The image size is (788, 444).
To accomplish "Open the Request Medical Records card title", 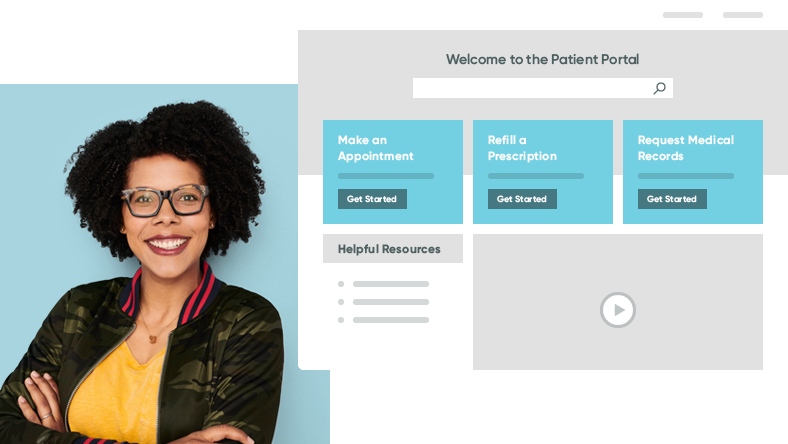I will pos(685,148).
